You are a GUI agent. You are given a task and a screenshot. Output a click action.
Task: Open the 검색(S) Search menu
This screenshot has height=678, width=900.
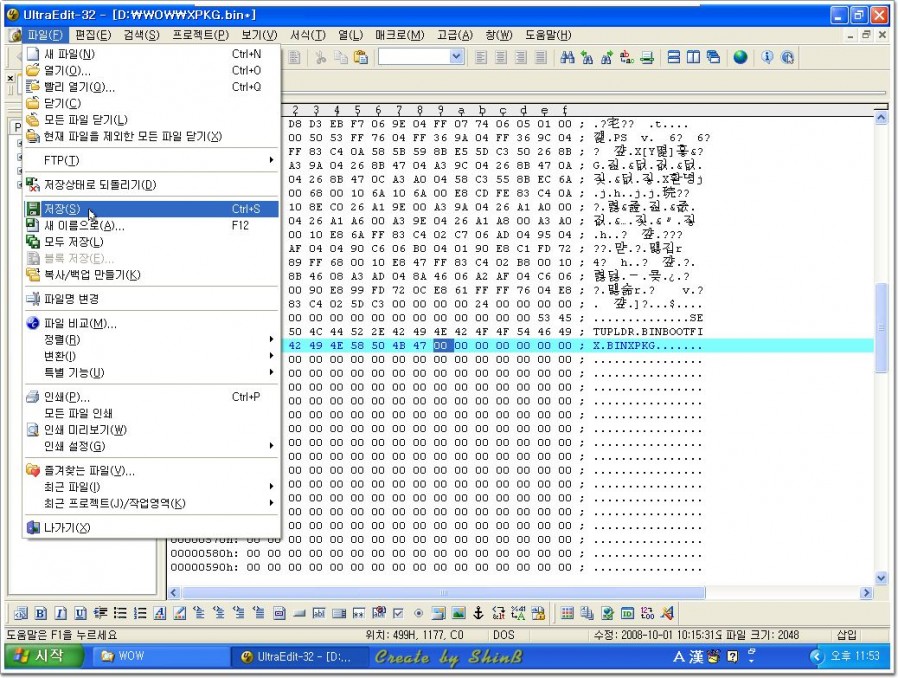point(141,35)
